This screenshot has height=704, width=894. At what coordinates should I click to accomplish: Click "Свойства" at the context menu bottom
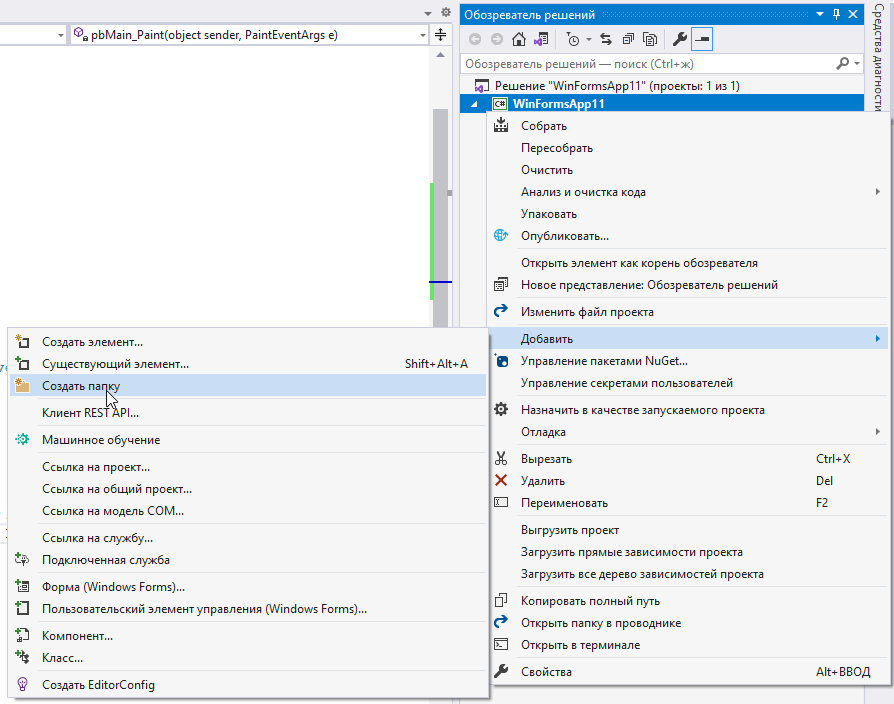546,672
